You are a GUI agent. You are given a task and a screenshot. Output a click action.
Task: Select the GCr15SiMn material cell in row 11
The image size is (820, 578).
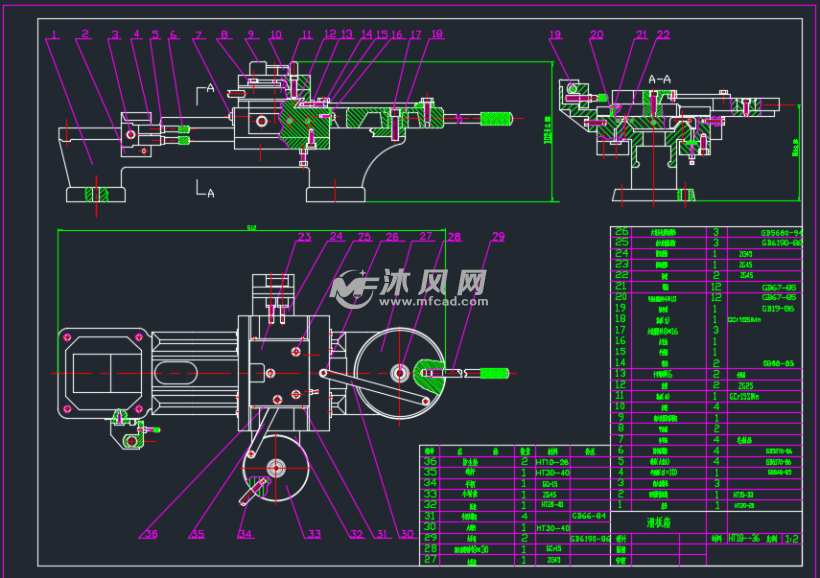tap(744, 396)
